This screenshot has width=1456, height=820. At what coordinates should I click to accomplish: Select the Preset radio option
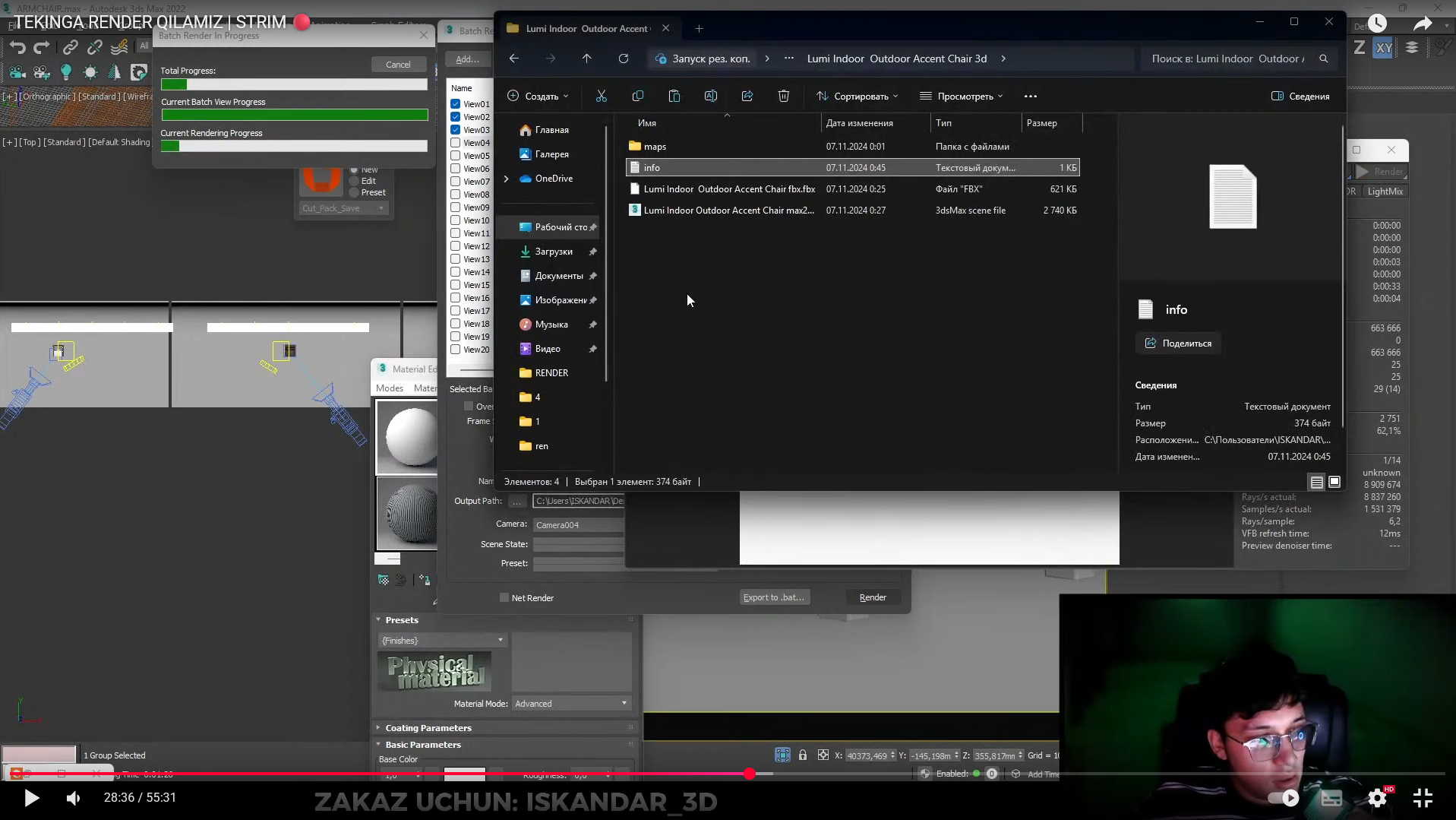pyautogui.click(x=354, y=192)
